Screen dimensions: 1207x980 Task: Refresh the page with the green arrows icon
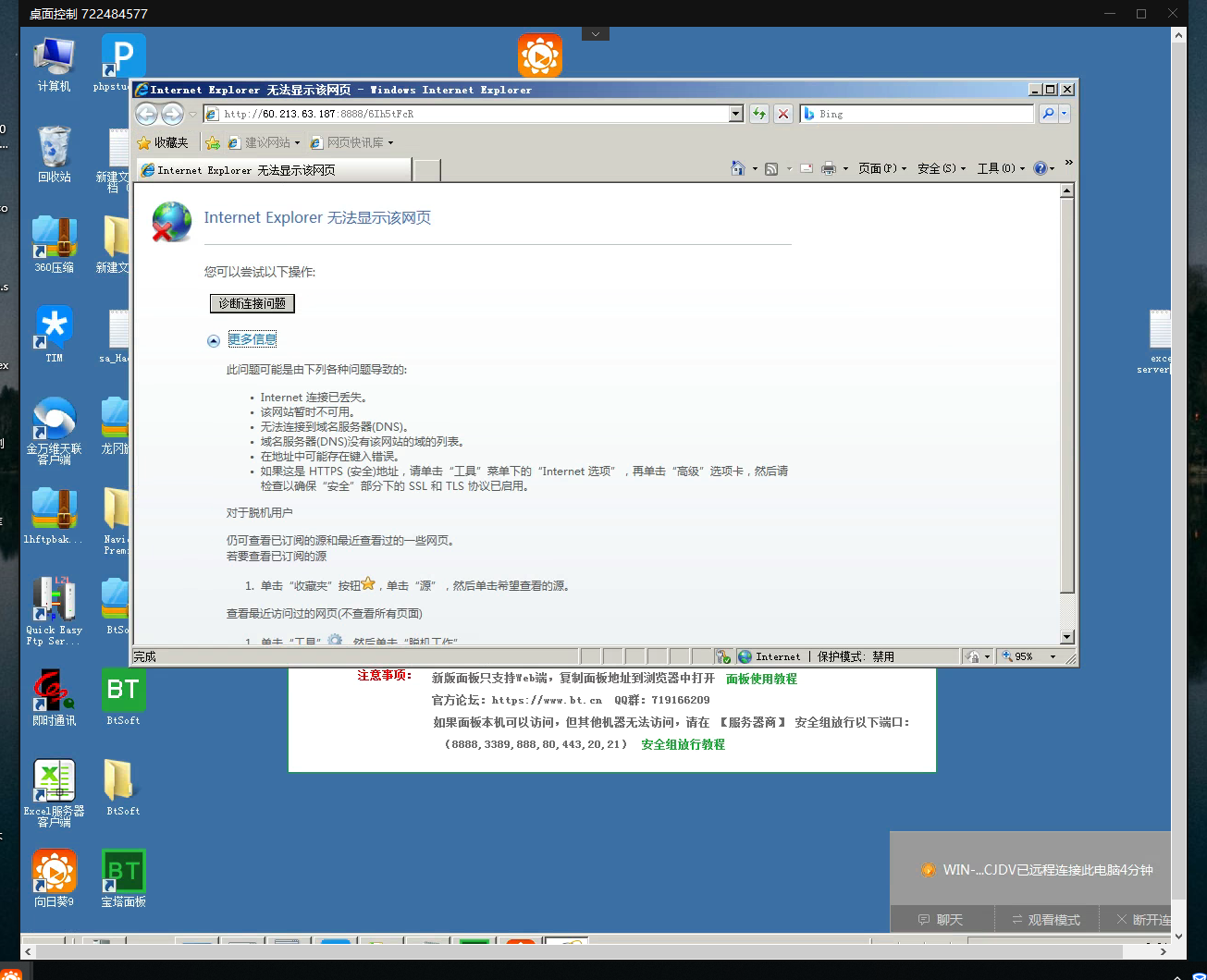(x=759, y=114)
